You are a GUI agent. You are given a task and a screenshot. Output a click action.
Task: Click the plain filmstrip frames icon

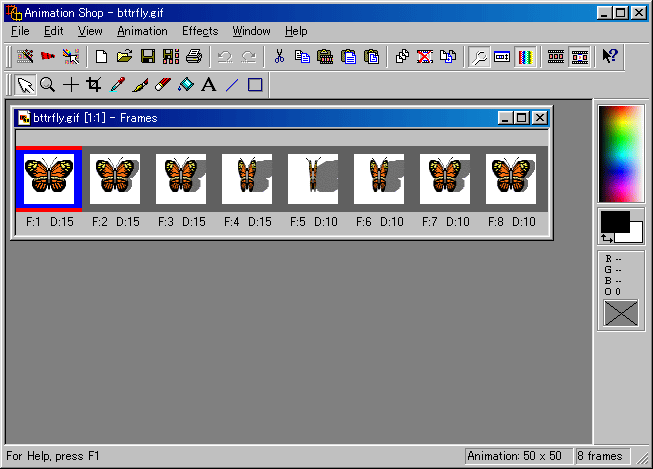556,56
